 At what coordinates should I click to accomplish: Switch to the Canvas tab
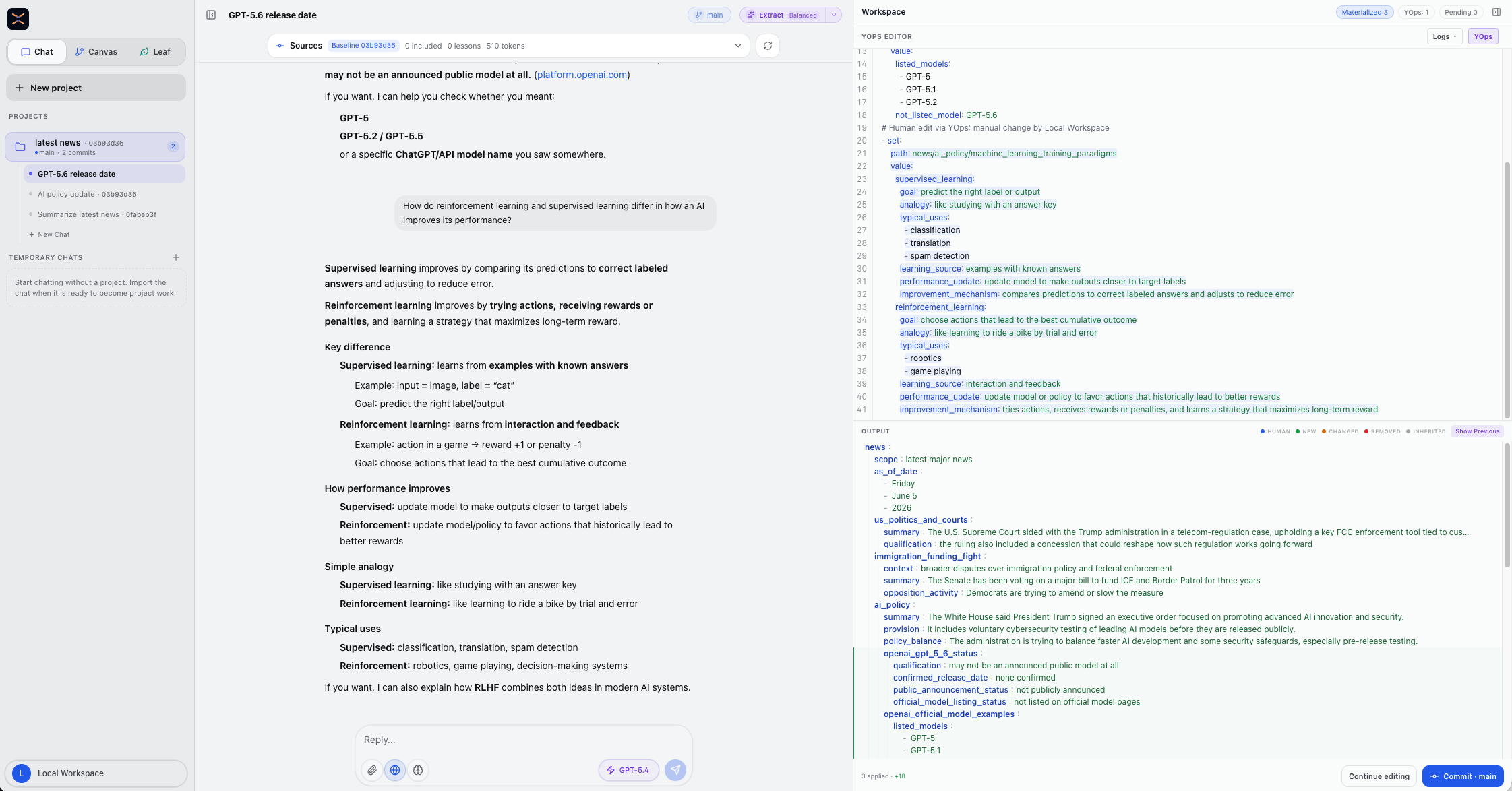point(96,52)
